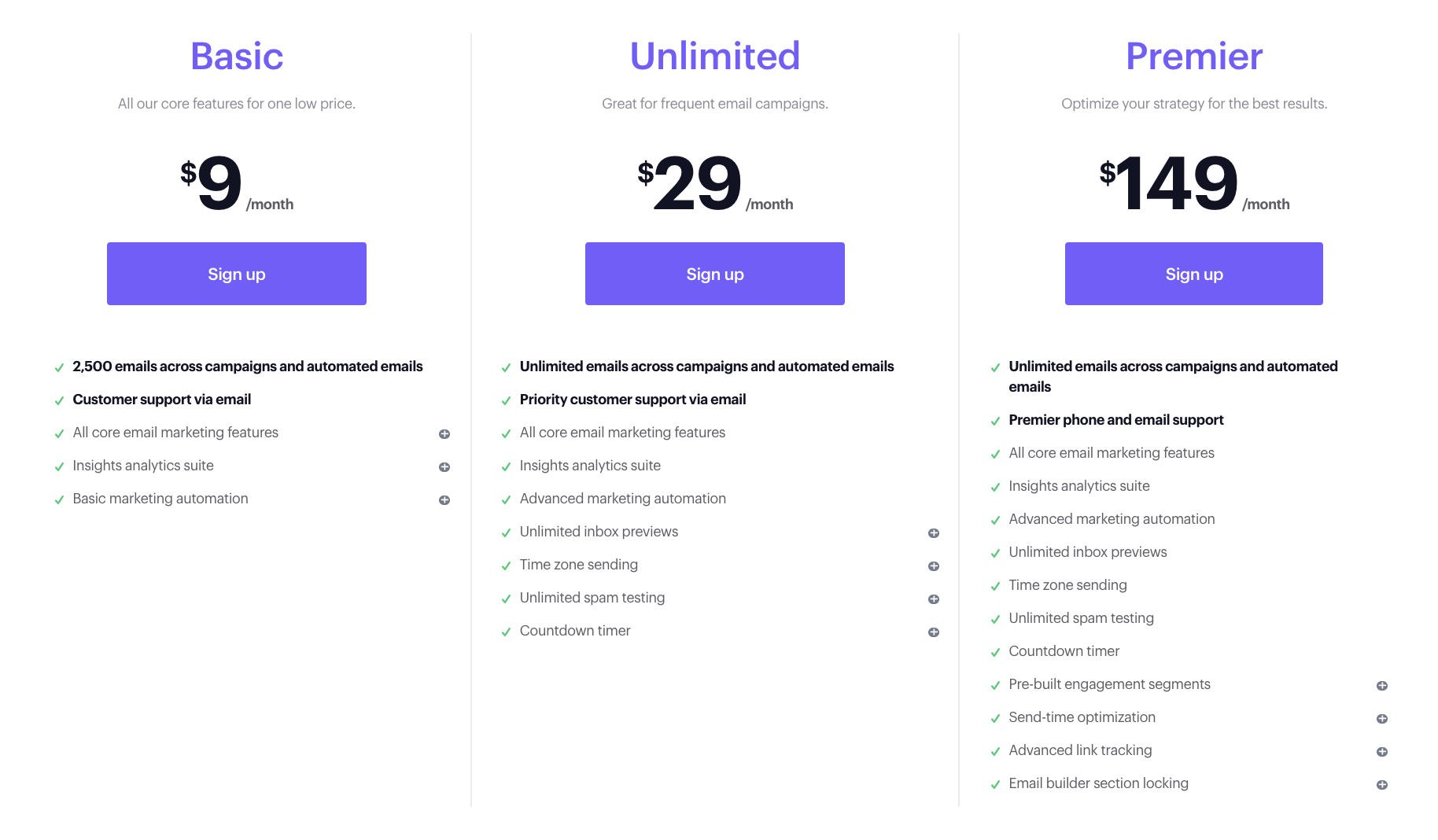This screenshot has height=840, width=1438.
Task: Expand Send-time optimization plus icon
Action: [1382, 719]
